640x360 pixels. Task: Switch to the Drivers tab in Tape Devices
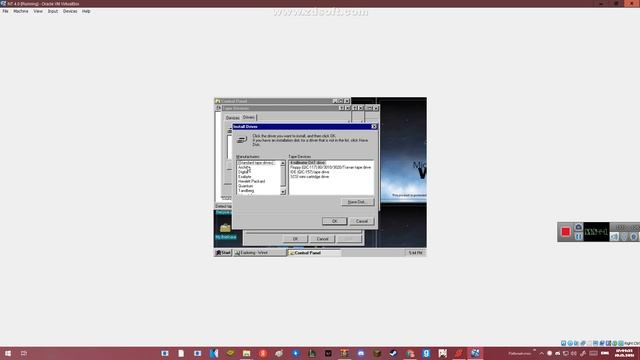(x=249, y=117)
